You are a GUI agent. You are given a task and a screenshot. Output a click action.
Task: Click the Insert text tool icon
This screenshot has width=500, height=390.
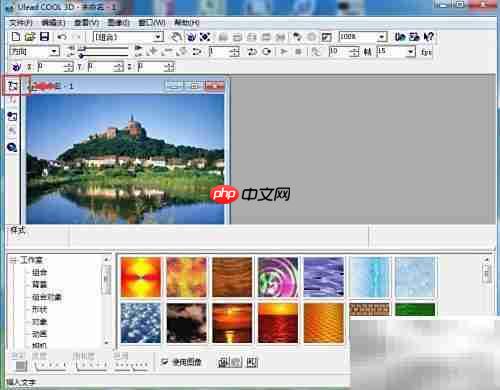click(x=13, y=86)
